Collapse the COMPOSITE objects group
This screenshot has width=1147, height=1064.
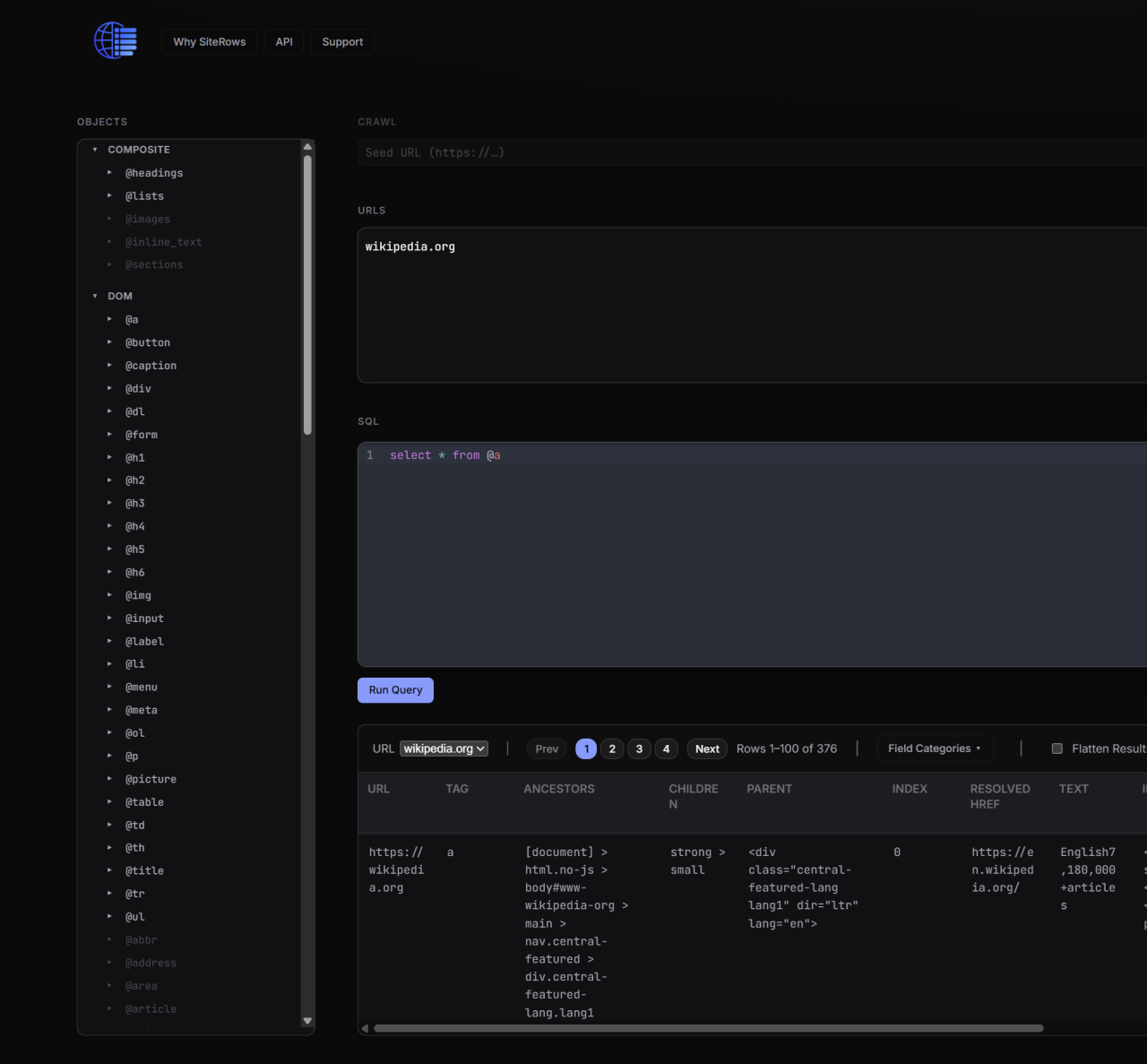click(x=95, y=150)
